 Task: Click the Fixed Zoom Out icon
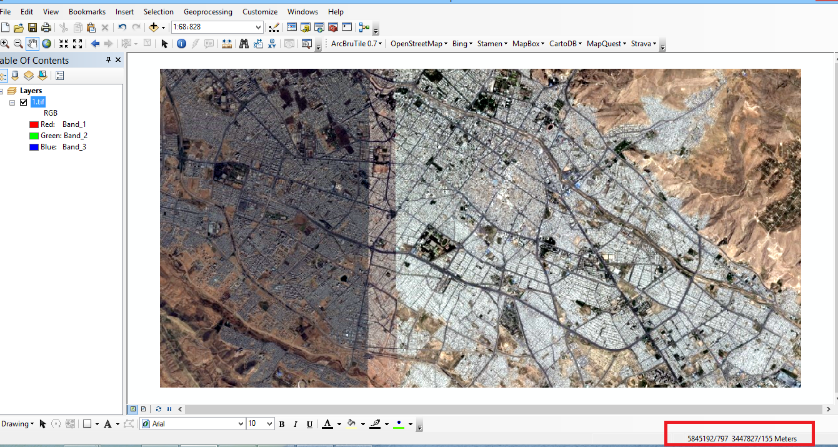(77, 44)
